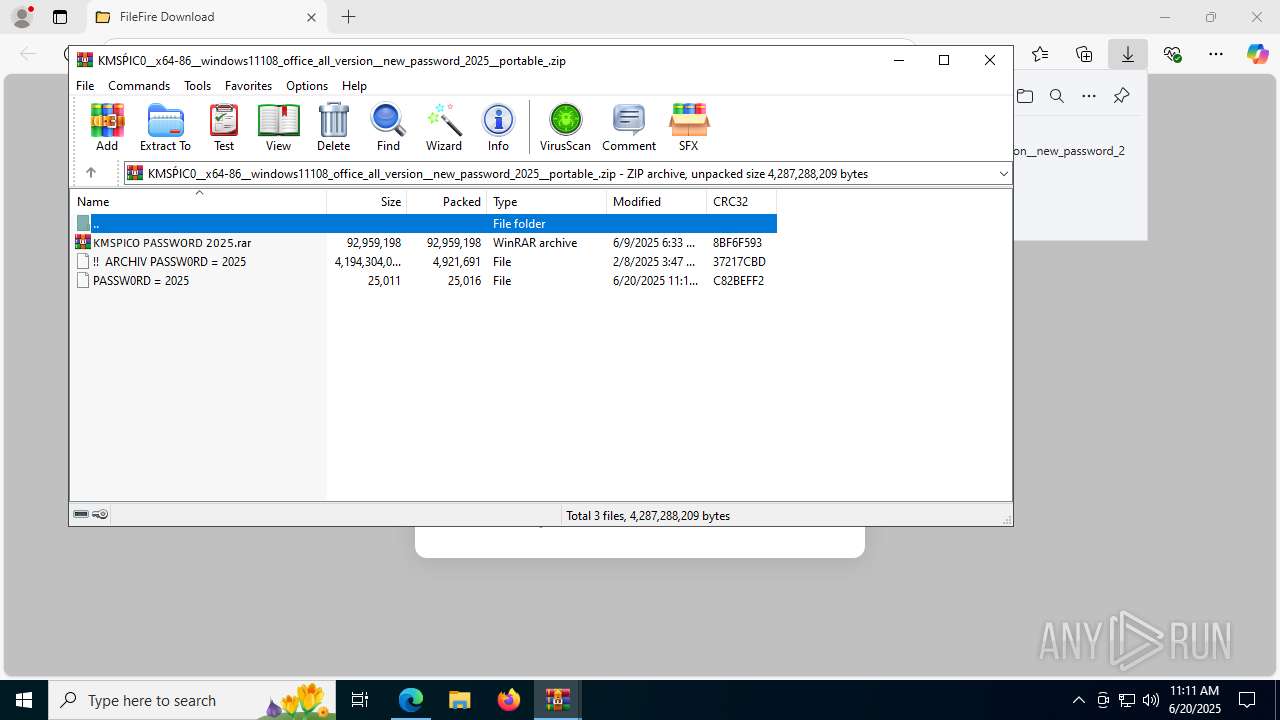Screen dimensions: 1280x720
Task: Open the Help menu
Action: tap(354, 86)
